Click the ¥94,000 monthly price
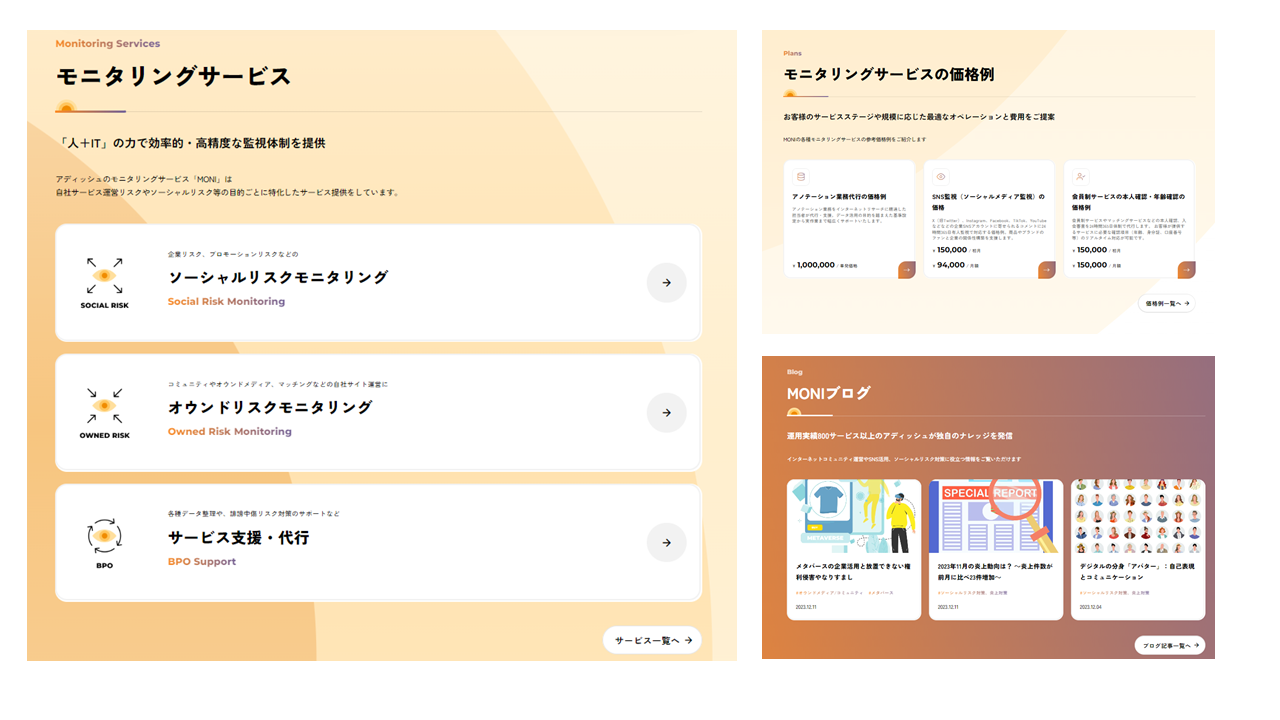Screen dimensions: 1280x720 949,265
